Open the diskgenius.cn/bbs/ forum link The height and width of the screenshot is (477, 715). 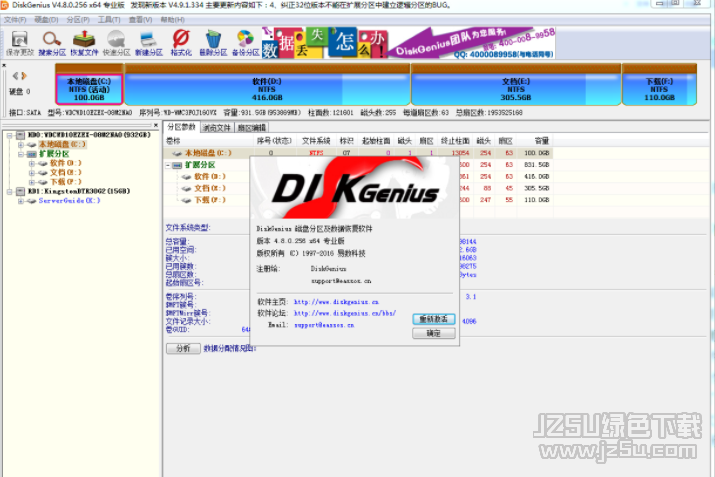coord(345,313)
